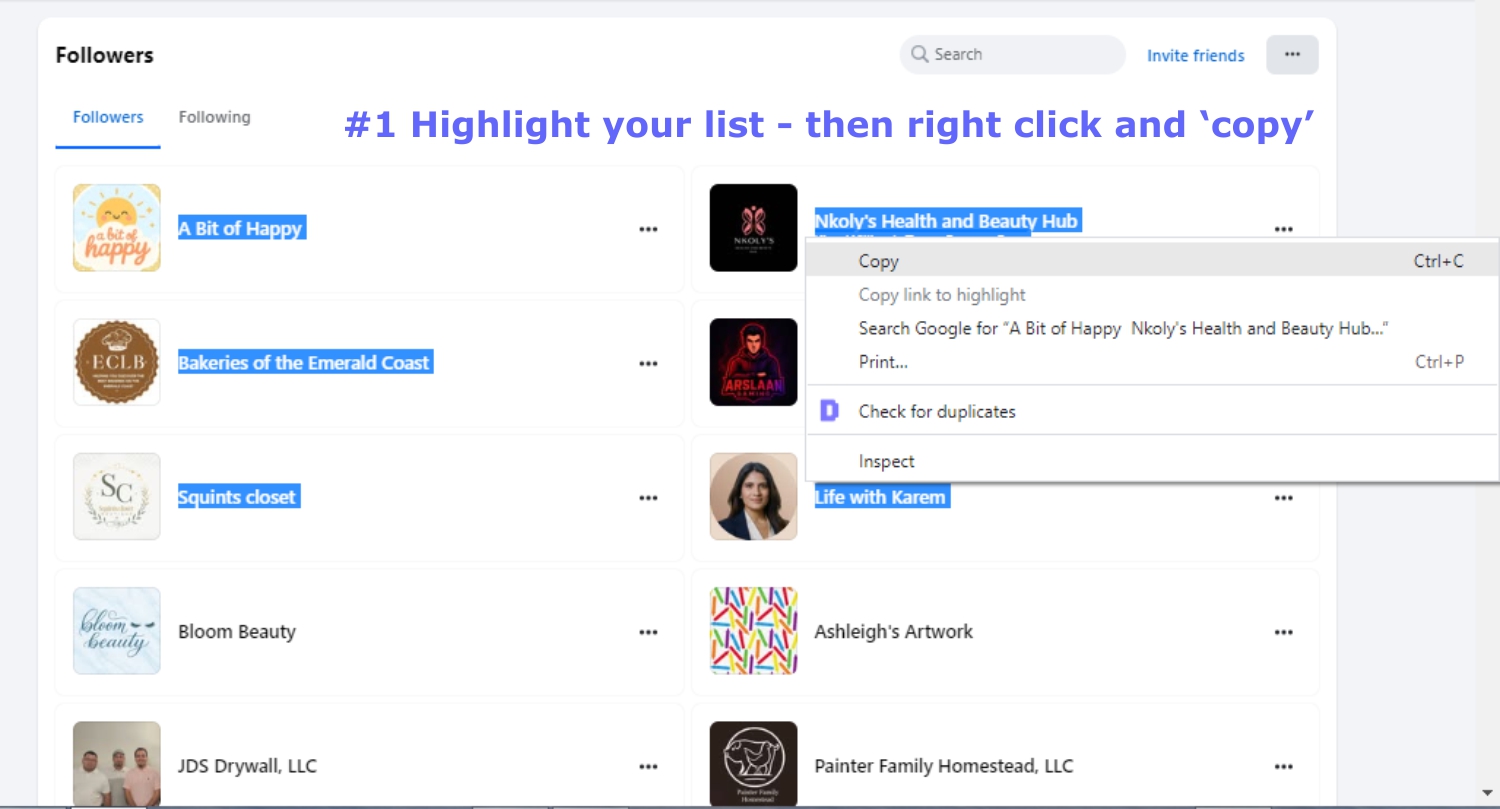Screen dimensions: 1500x809
Task: Click Nkoly's Health and Beauty Hub logo
Action: pos(753,228)
